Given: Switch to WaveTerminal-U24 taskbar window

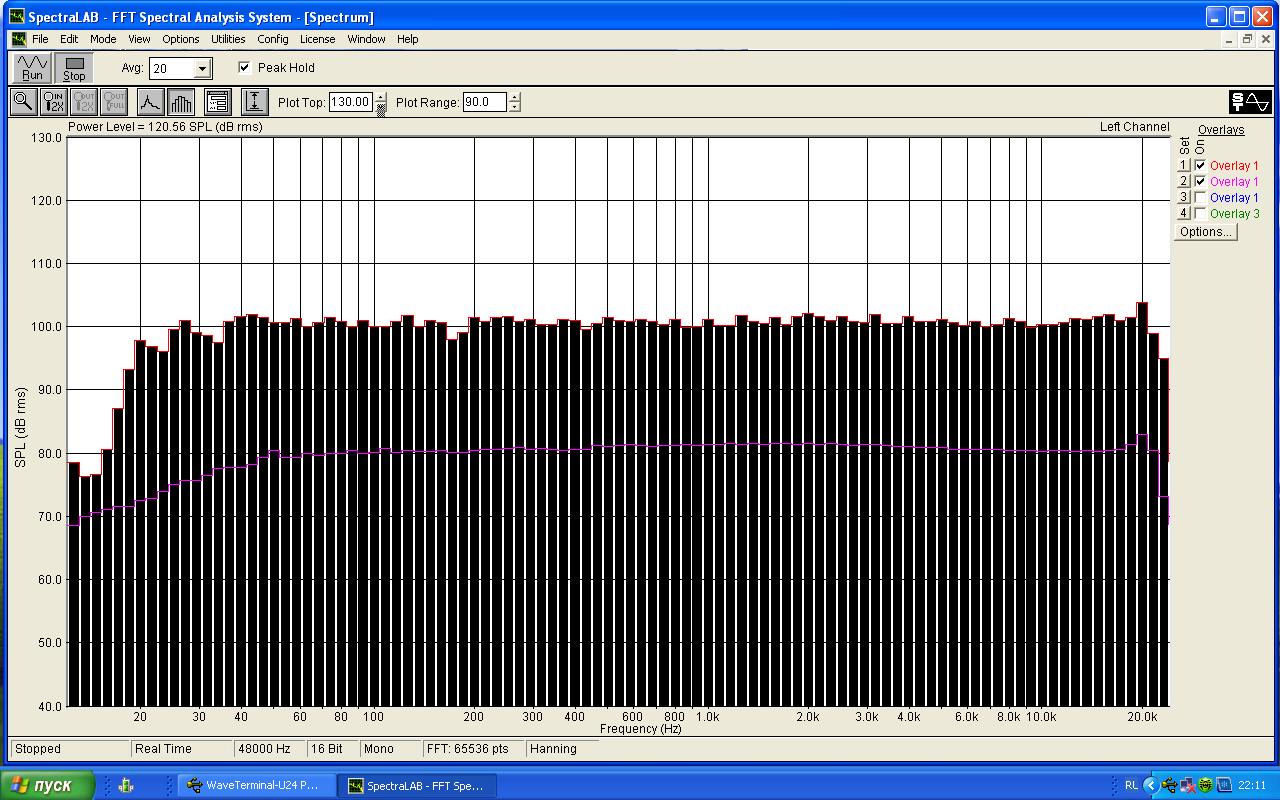Looking at the screenshot, I should coord(254,785).
